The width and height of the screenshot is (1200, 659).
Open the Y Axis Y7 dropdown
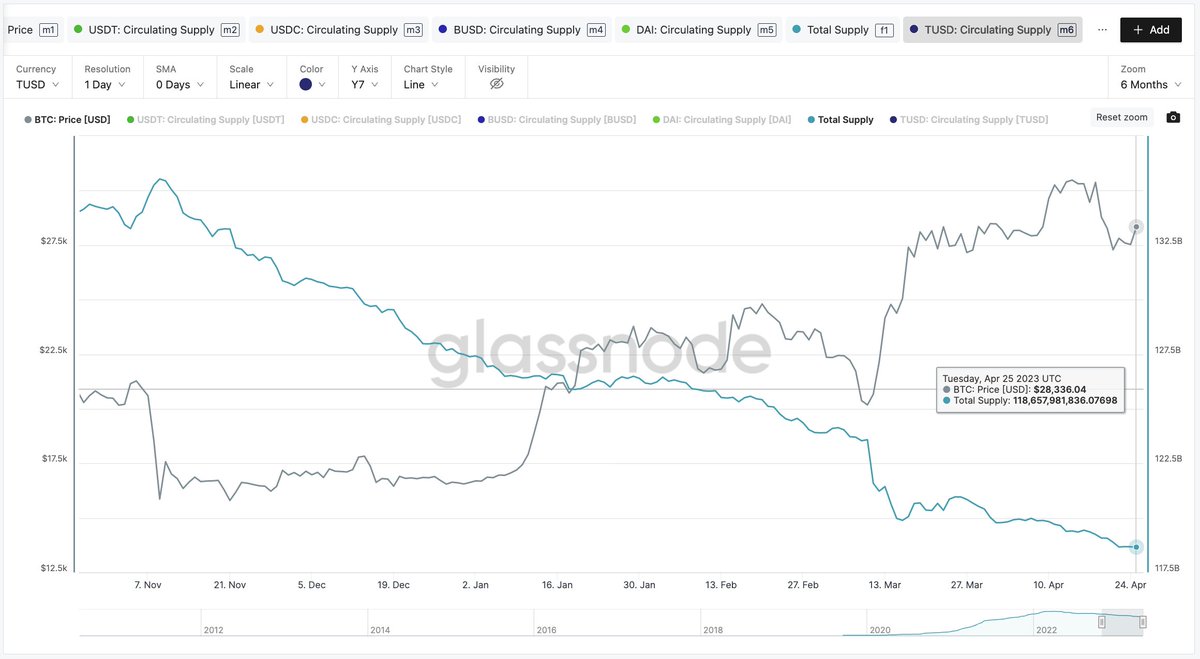click(x=365, y=85)
